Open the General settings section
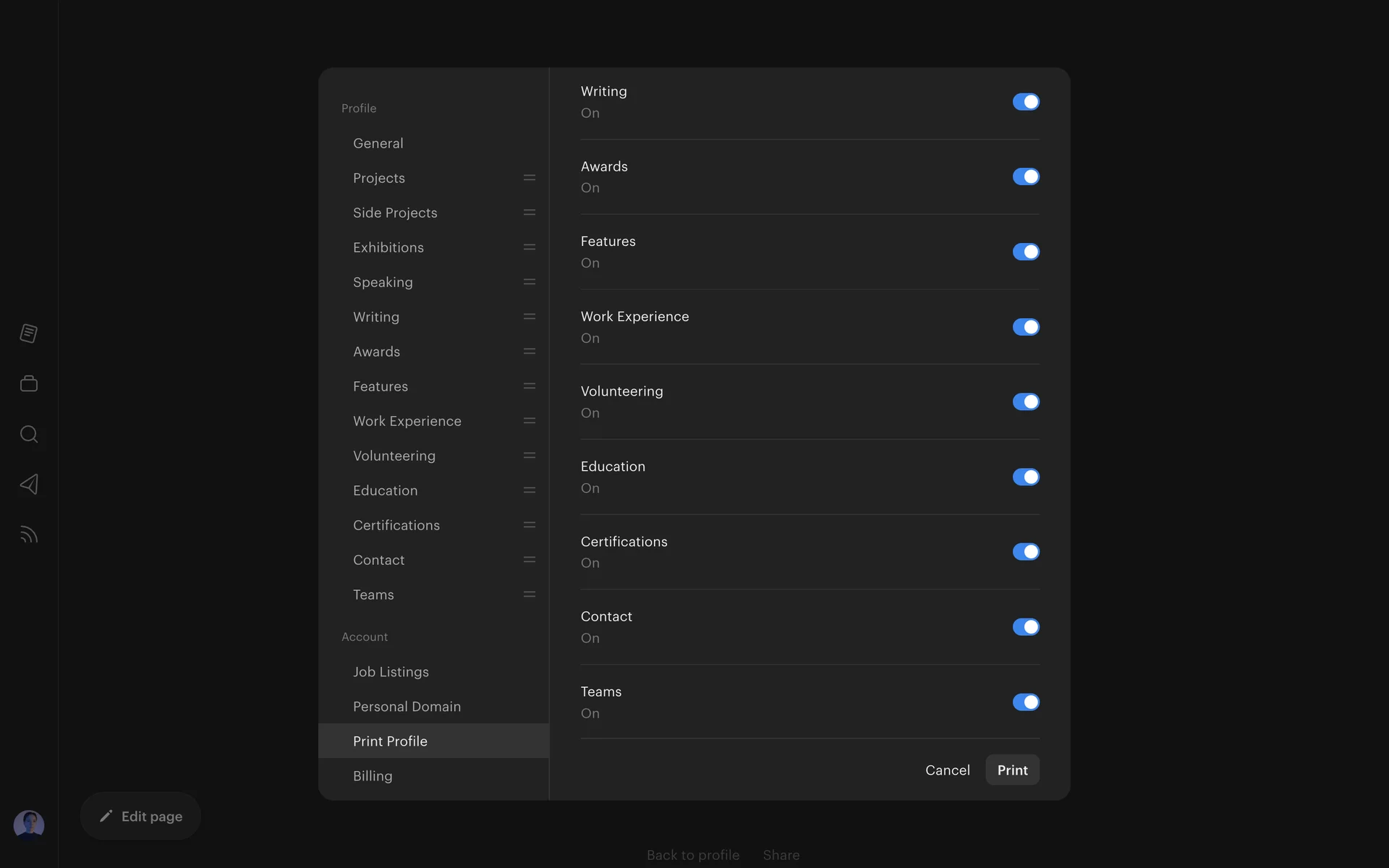The image size is (1389, 868). 378,143
